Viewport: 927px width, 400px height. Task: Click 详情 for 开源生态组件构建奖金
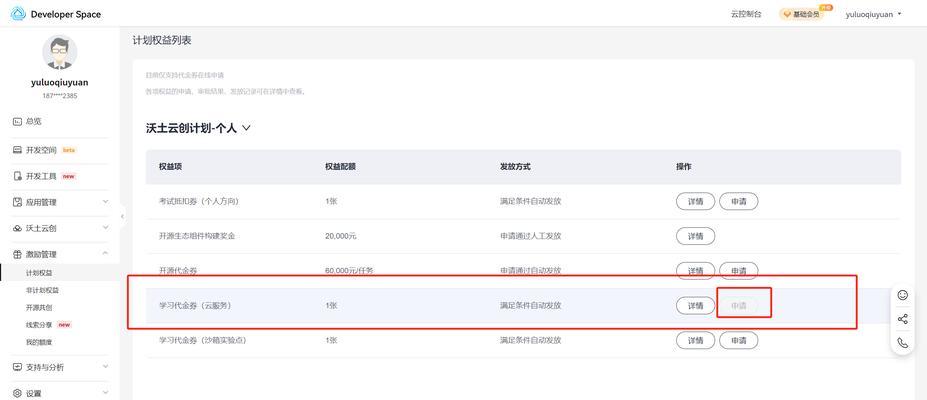(x=696, y=236)
